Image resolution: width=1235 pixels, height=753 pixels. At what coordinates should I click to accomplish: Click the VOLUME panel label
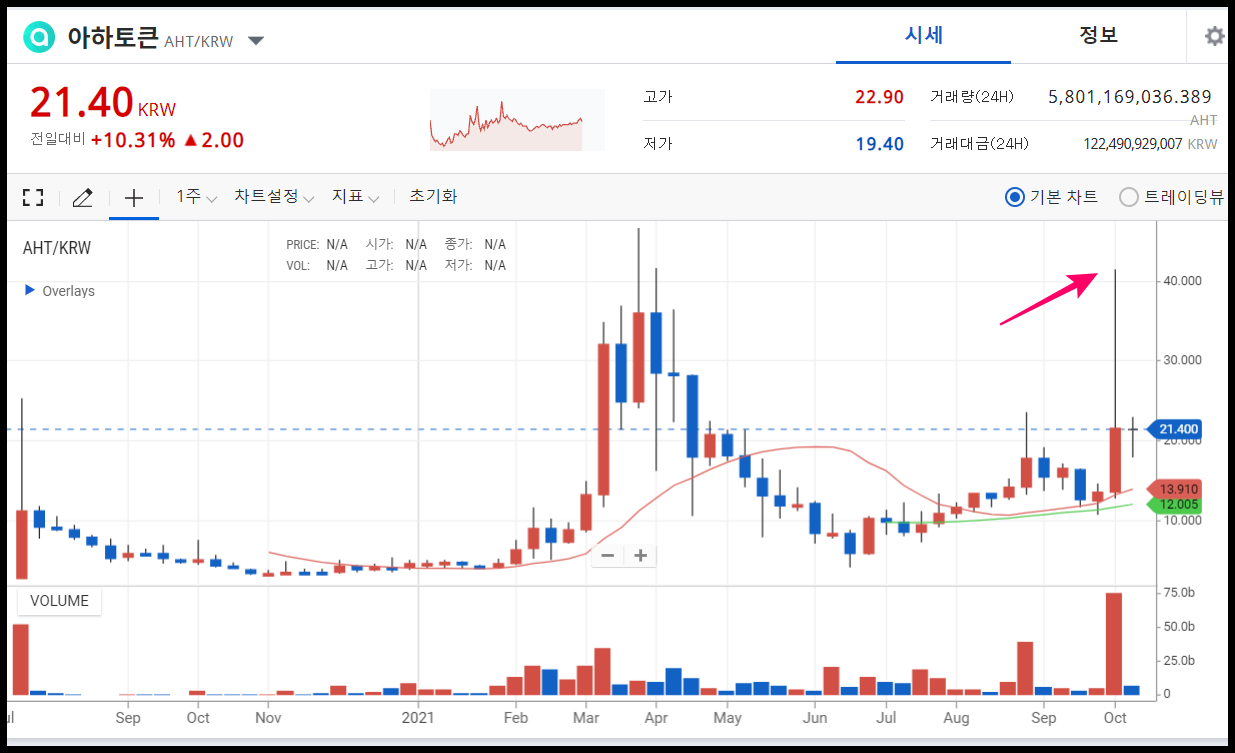(59, 601)
